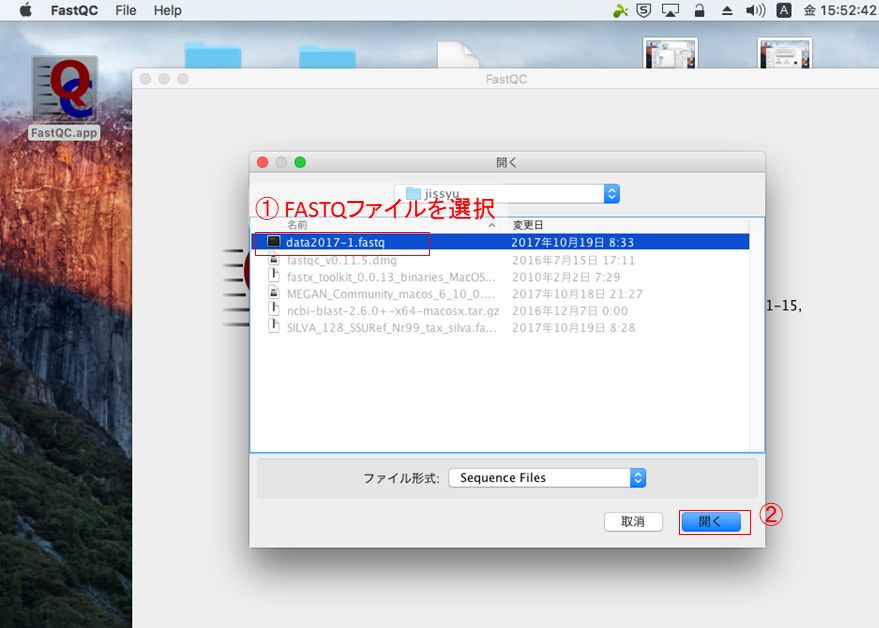
Task: Select the right screenshot thumbnail on desktop
Action: (785, 53)
